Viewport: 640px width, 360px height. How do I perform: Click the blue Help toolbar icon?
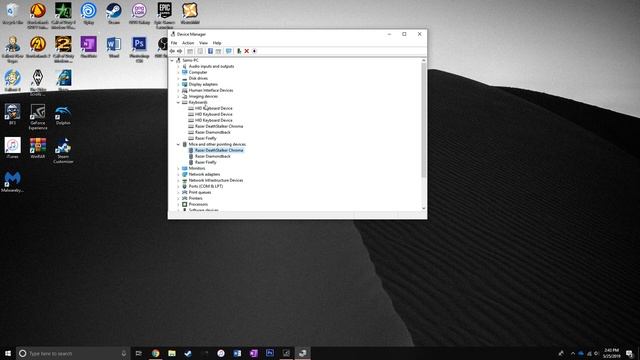pos(210,51)
